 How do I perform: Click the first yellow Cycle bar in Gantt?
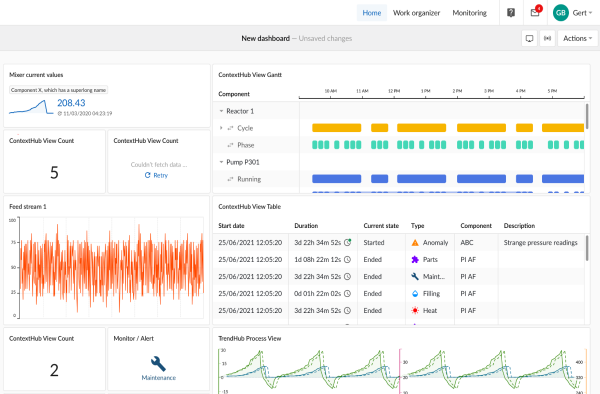point(336,128)
